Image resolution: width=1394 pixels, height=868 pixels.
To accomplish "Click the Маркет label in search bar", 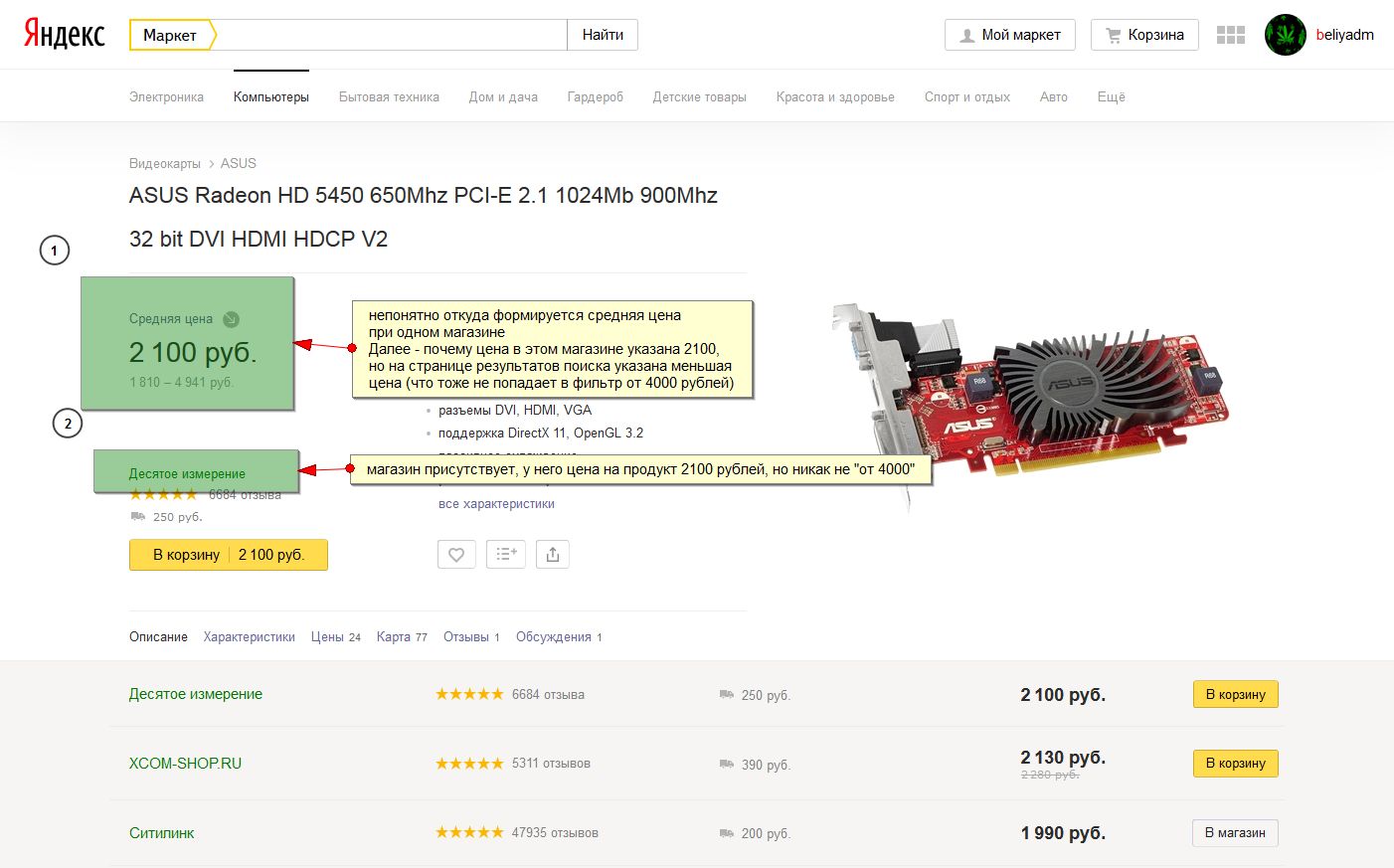I will click(x=170, y=35).
